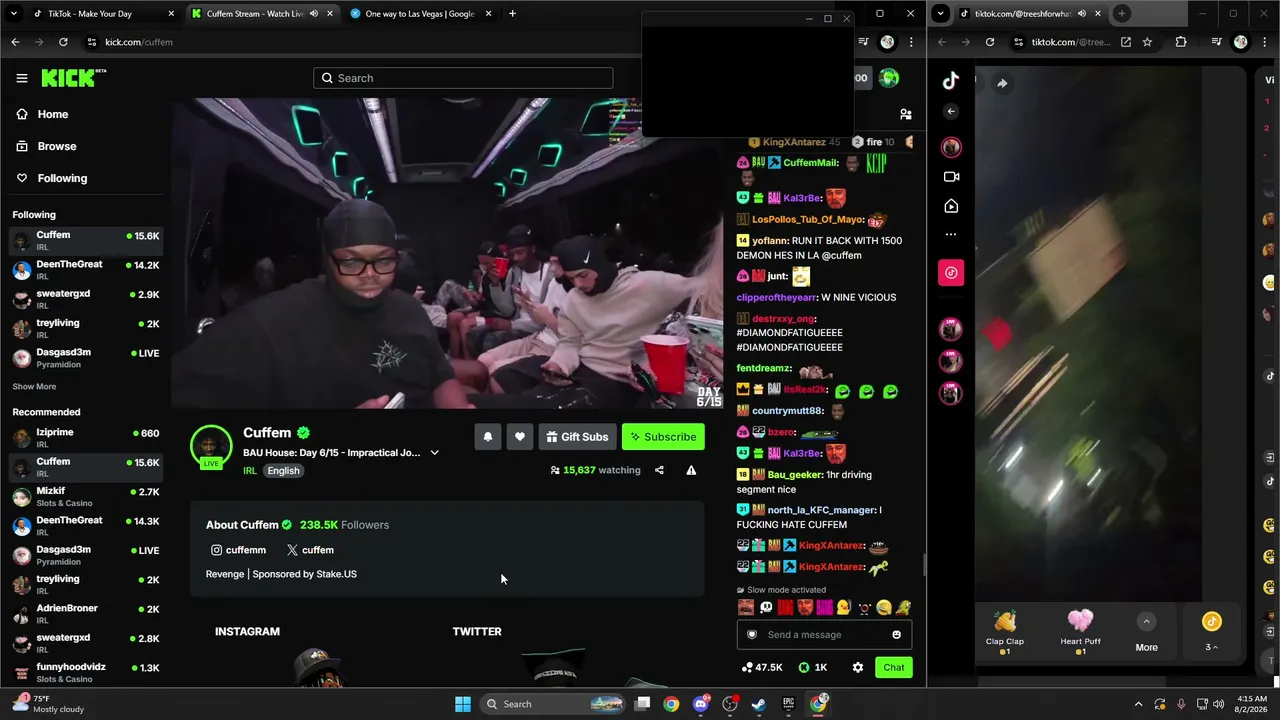1280x720 pixels.
Task: Click the IRL category link under stream title
Action: 250,471
